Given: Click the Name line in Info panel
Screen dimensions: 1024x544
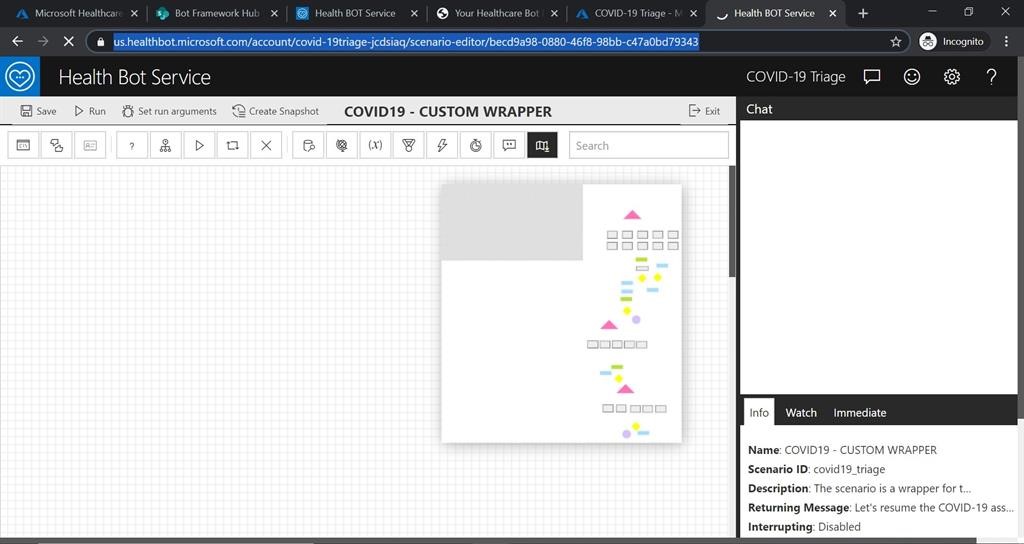Looking at the screenshot, I should coord(842,450).
